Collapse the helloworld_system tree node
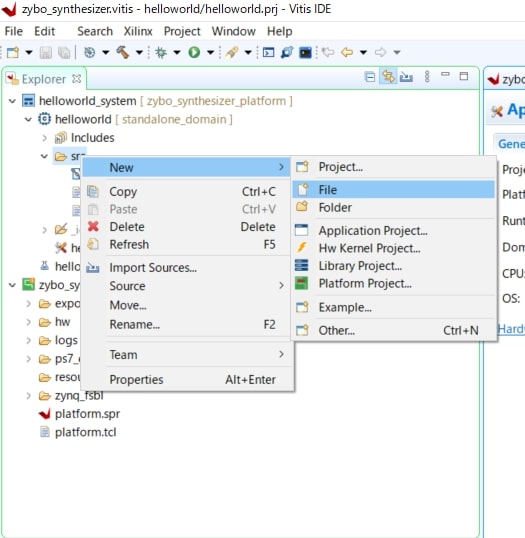The height and width of the screenshot is (538, 525). 12,101
